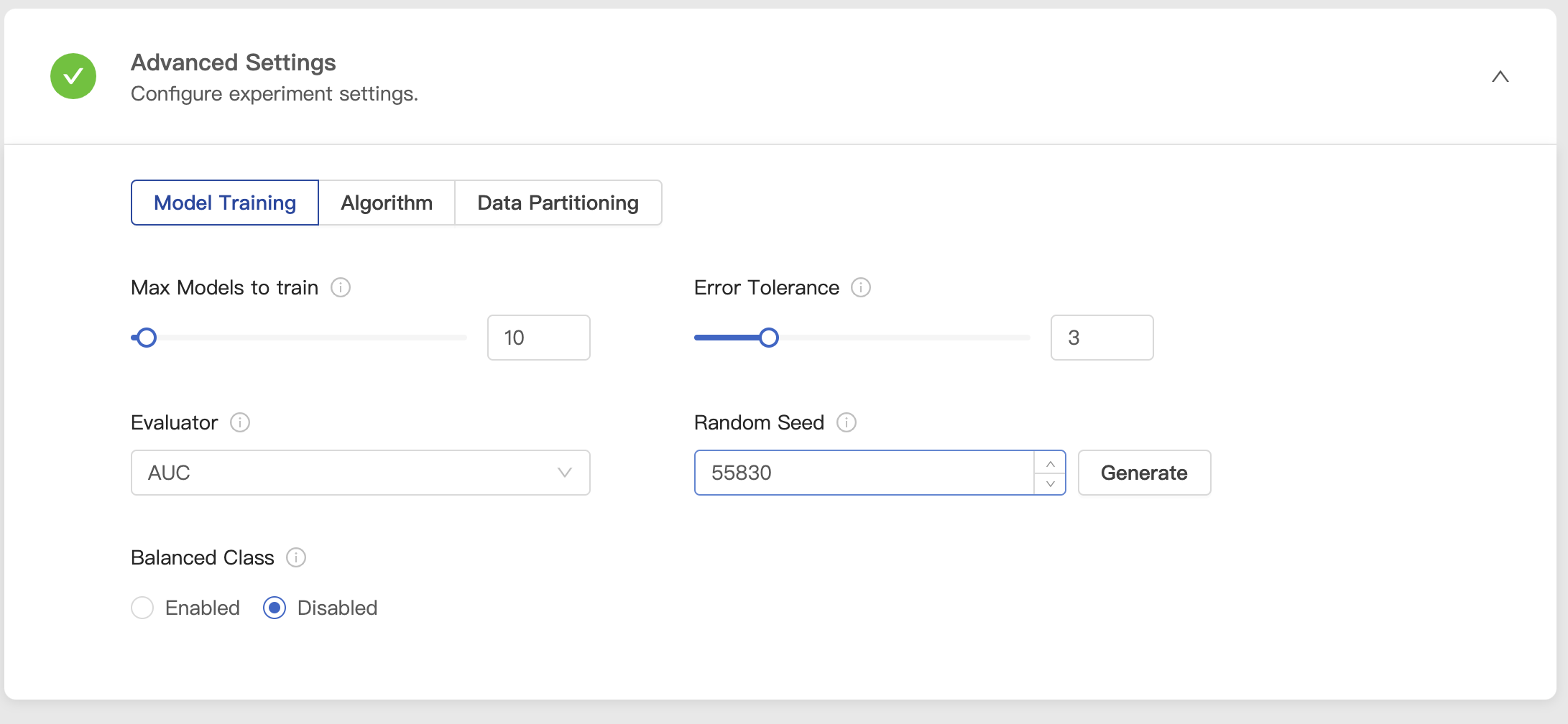Click the Max Models to train slider handle
This screenshot has width=1568, height=724.
coord(147,338)
